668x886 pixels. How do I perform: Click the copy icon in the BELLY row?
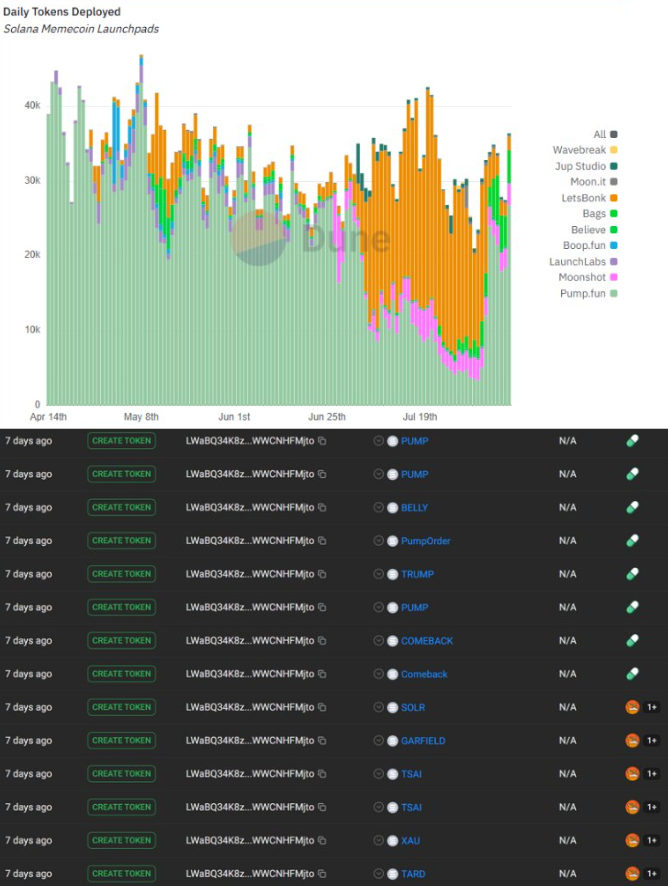point(322,507)
